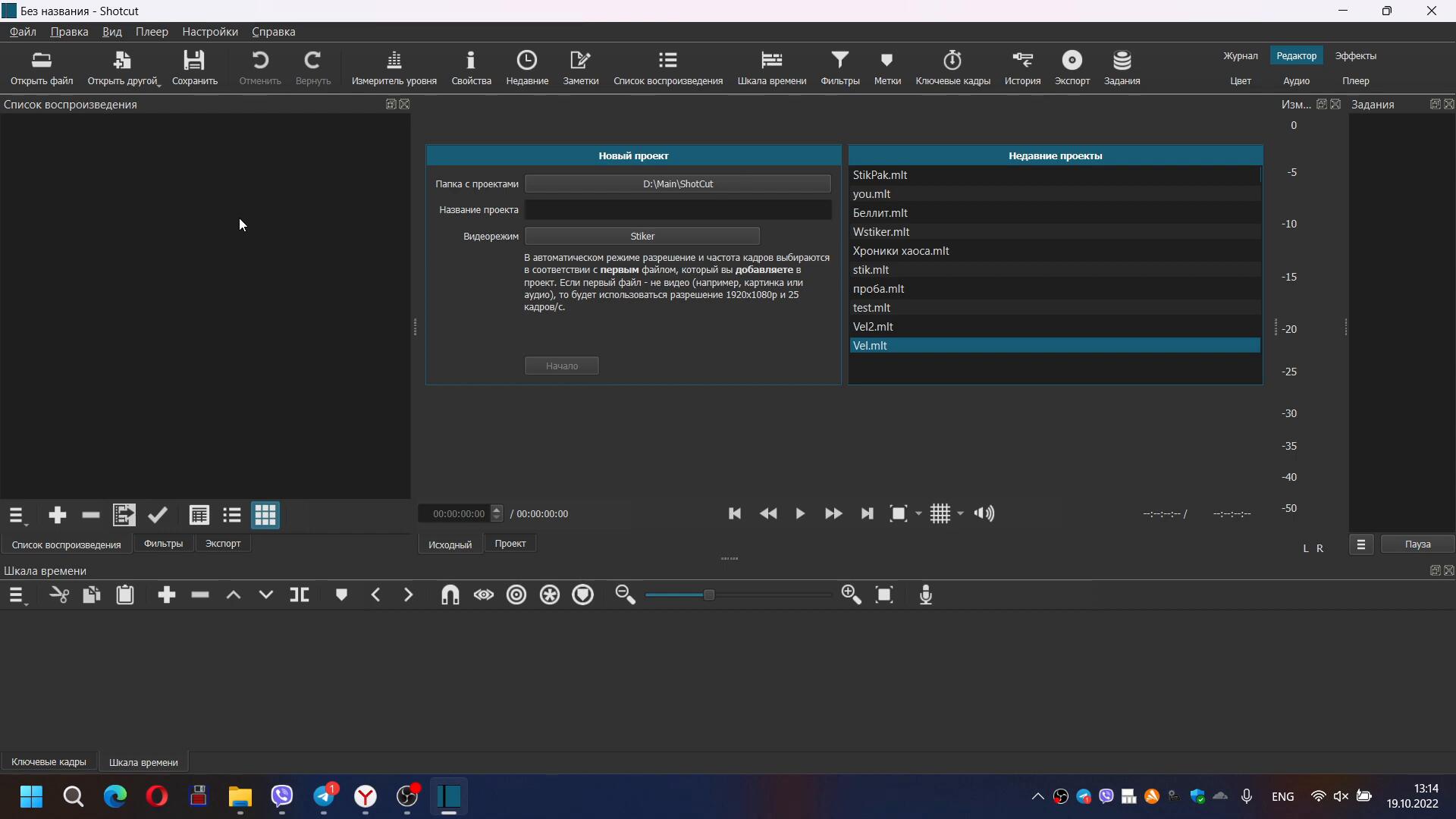Switch to the Проект player tab
Image resolution: width=1456 pixels, height=819 pixels.
pyautogui.click(x=510, y=544)
